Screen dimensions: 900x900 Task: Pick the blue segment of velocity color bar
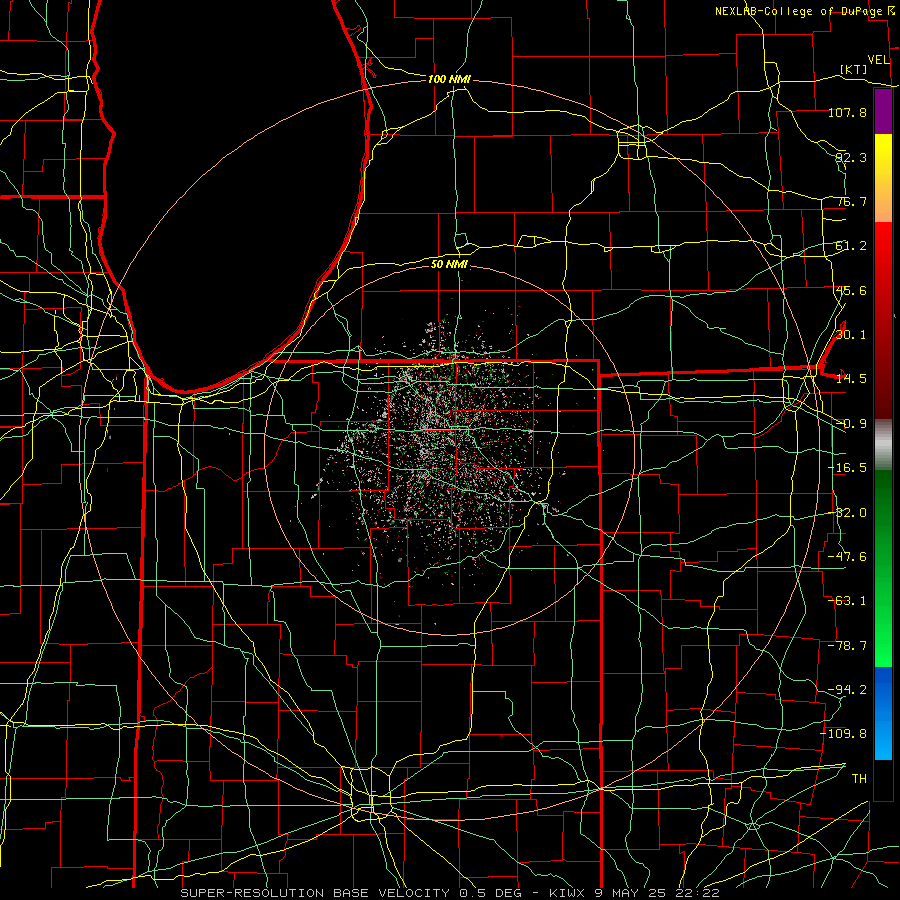pos(883,713)
